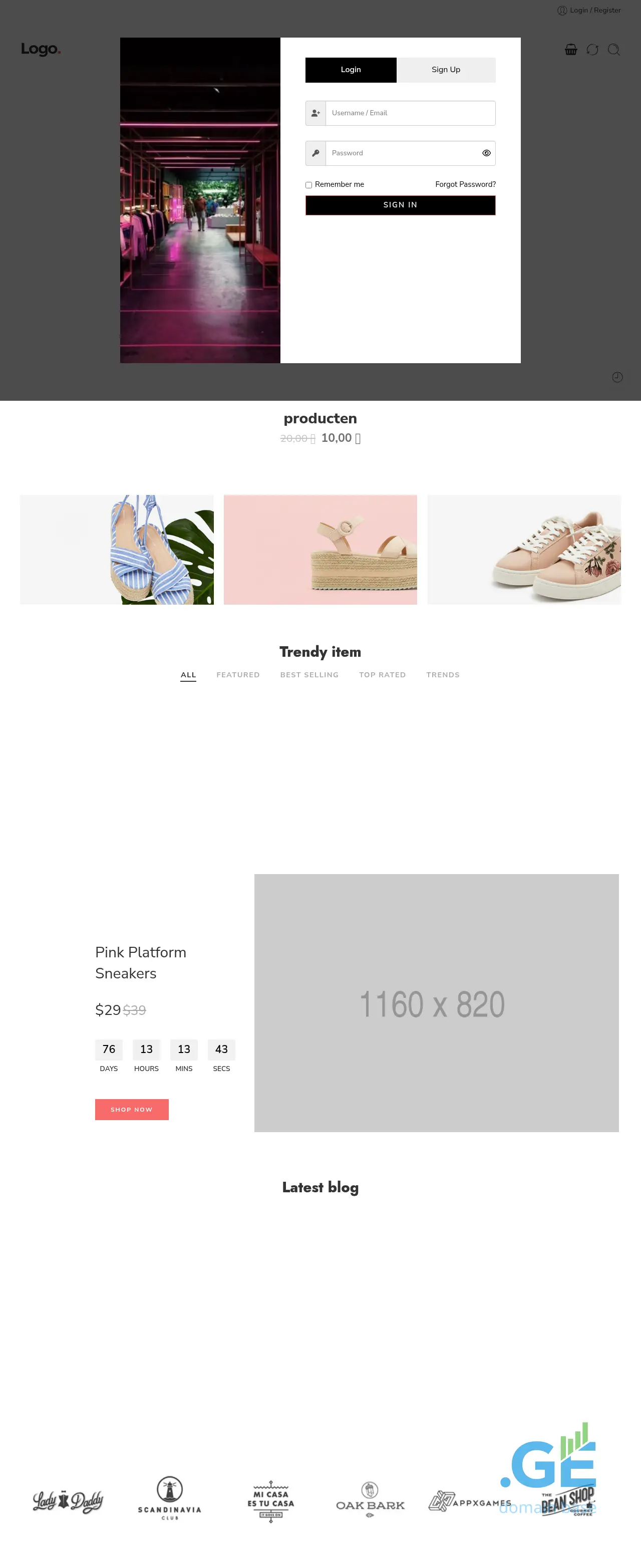This screenshot has width=641, height=1568.
Task: Click the clock icon below login modal
Action: click(x=616, y=377)
